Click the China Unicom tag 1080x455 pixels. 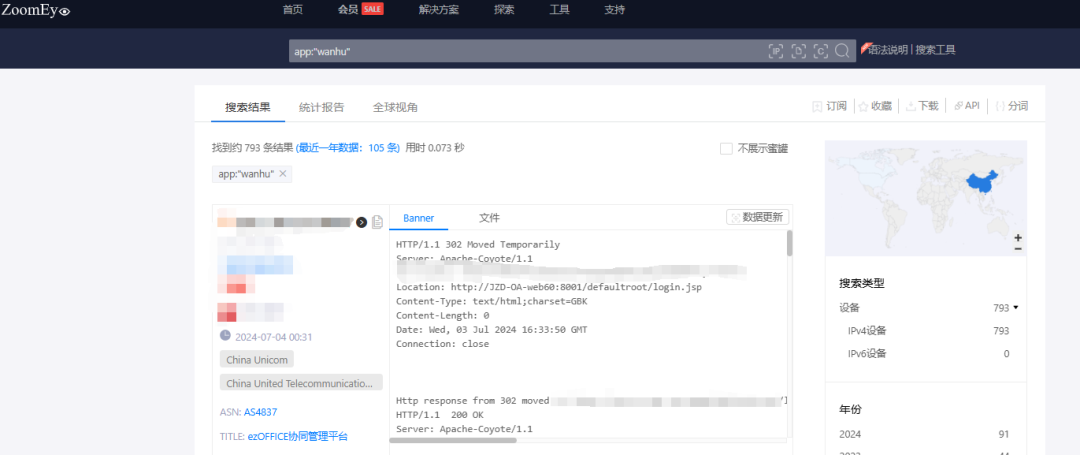click(x=257, y=359)
